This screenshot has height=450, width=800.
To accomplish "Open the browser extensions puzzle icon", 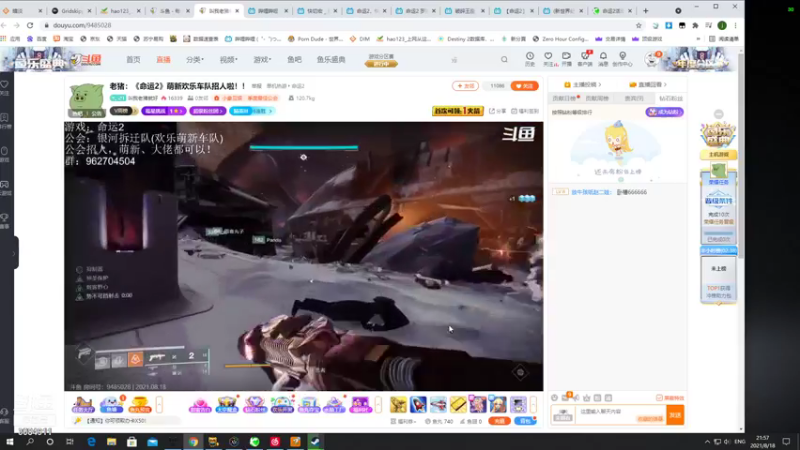I will click(695, 25).
